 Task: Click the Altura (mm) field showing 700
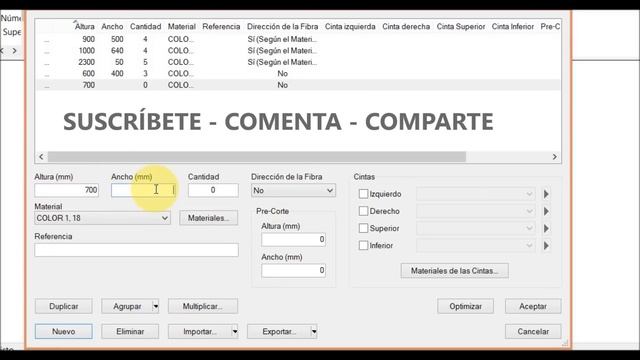click(x=67, y=190)
